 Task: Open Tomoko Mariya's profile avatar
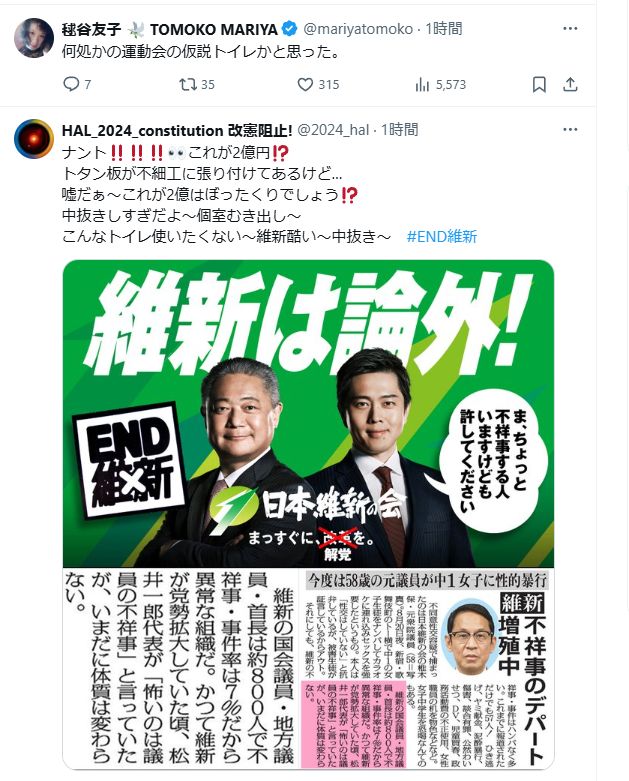[x=34, y=38]
